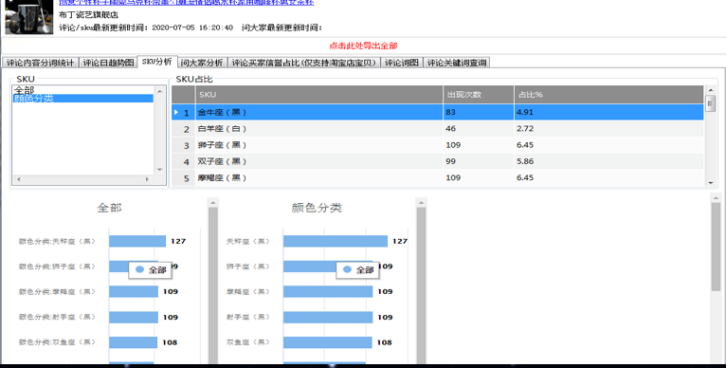Click the 5.86 percentage cell

click(x=609, y=161)
